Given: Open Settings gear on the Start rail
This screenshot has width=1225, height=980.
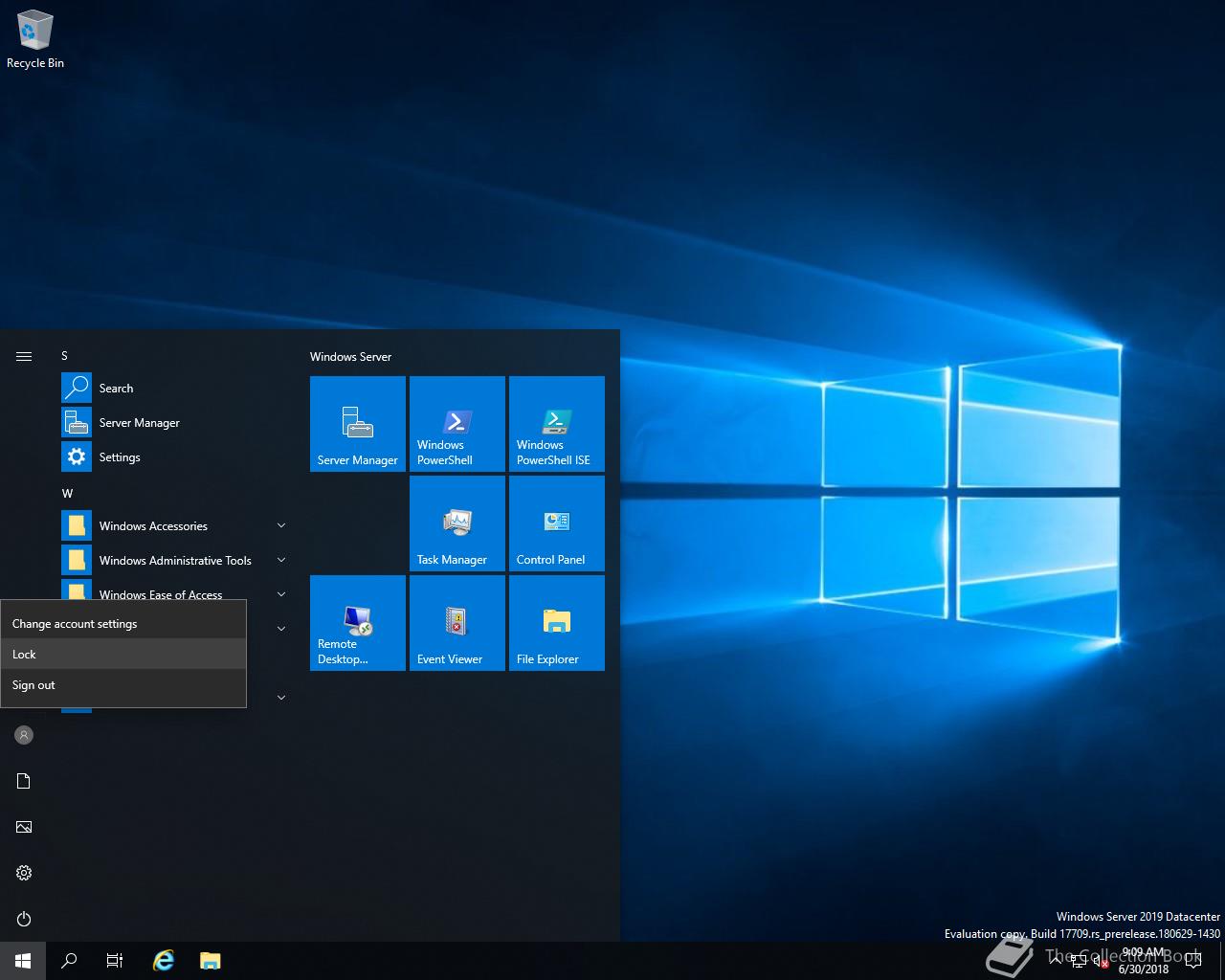Looking at the screenshot, I should click(x=24, y=873).
